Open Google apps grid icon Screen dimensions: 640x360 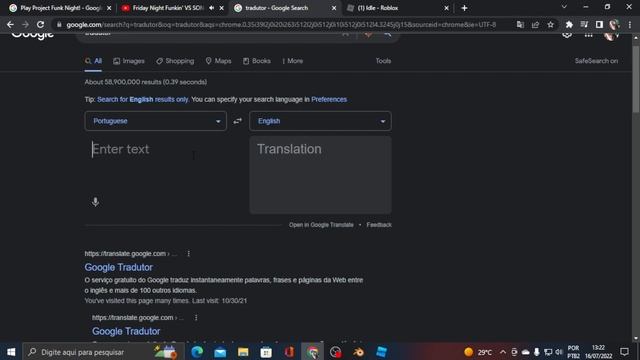(588, 35)
